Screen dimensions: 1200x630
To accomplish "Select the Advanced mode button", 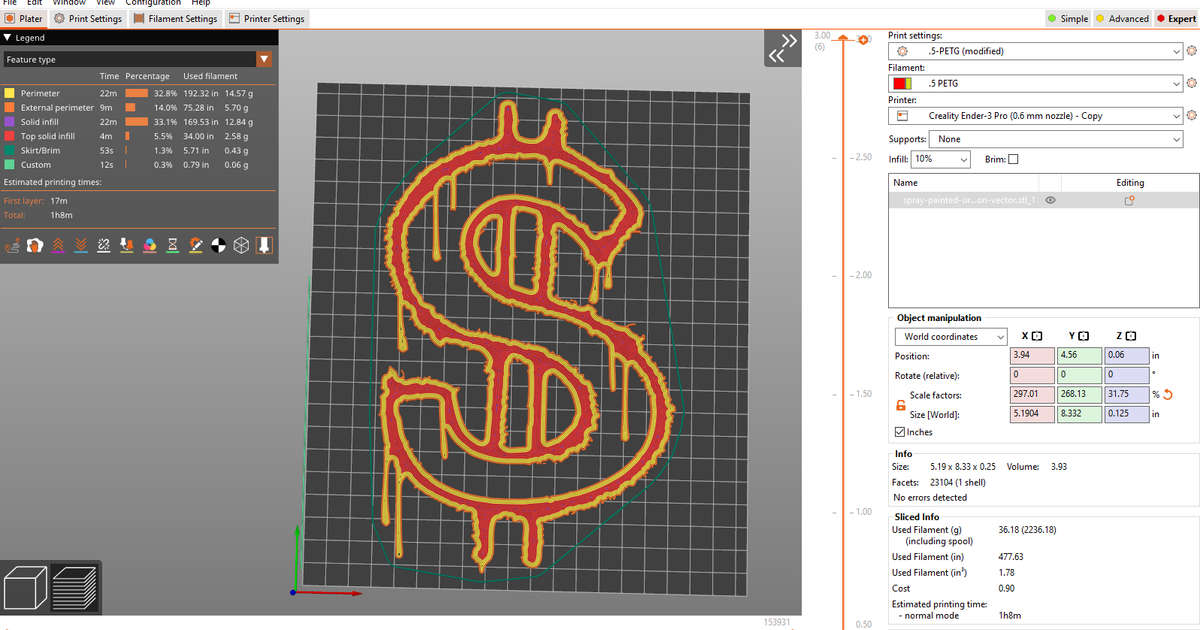I will click(x=1121, y=19).
